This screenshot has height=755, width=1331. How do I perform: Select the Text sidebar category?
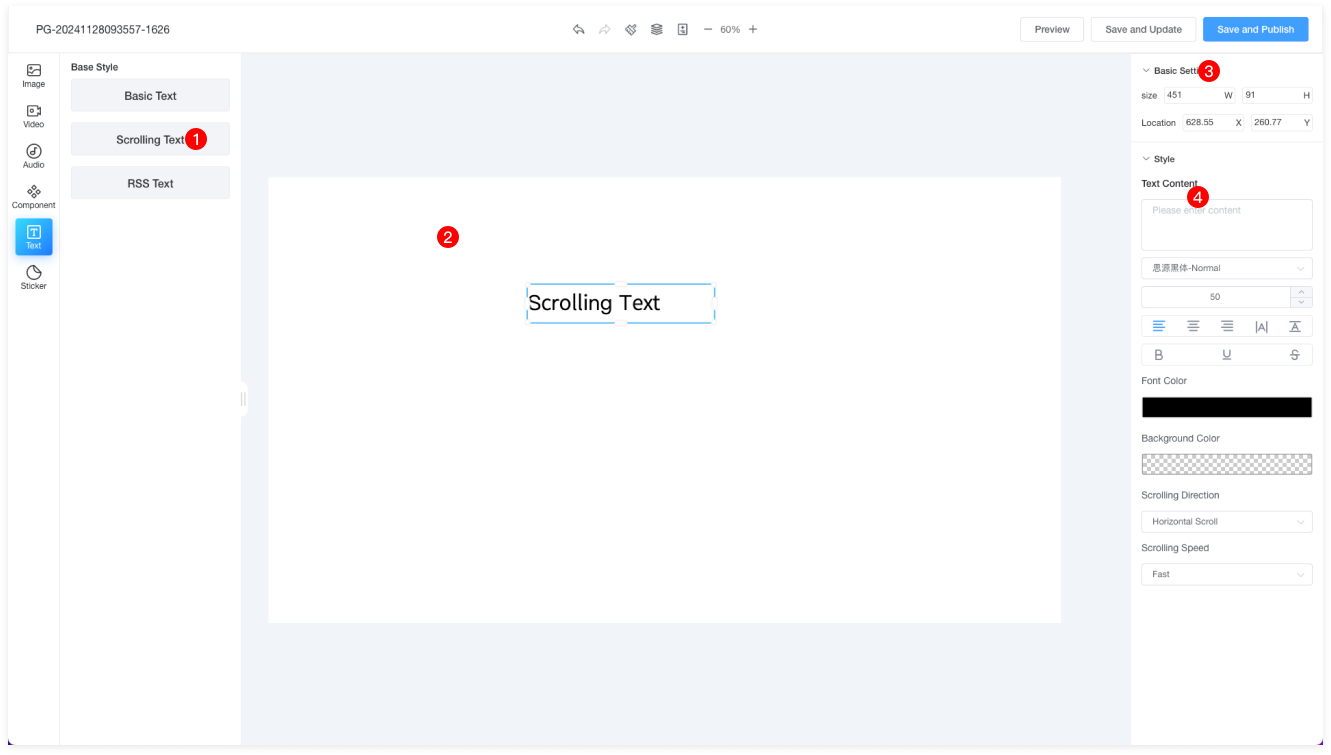34,237
